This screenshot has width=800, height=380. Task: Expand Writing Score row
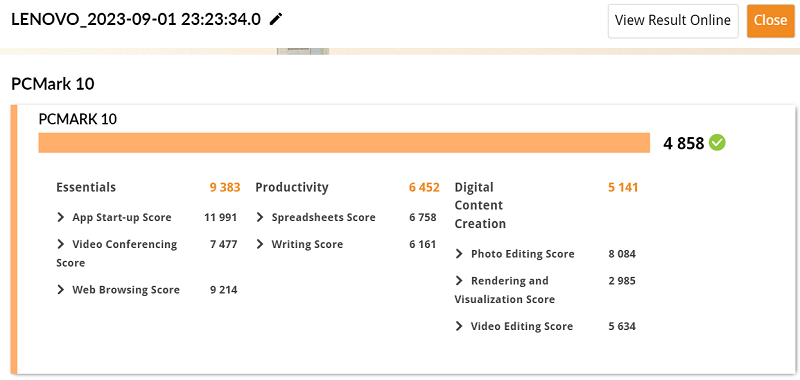tap(260, 244)
